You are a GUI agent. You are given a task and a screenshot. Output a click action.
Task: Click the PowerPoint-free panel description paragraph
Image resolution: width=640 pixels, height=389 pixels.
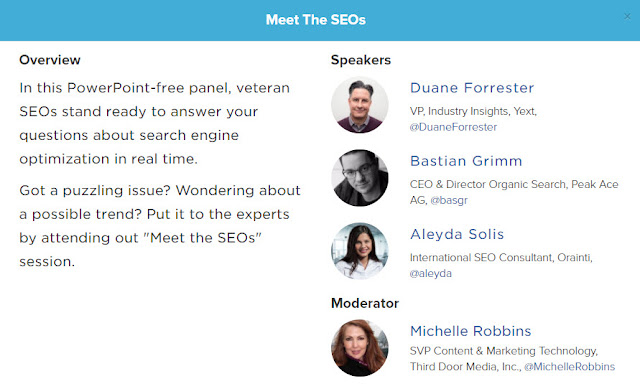[154, 123]
